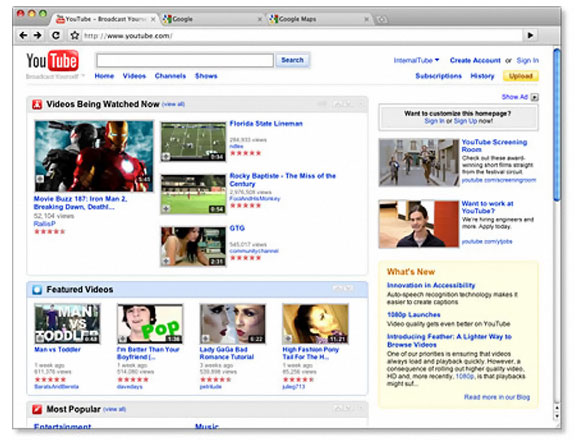Move the Most Popular module down
The height and width of the screenshot is (440, 586).
[349, 409]
